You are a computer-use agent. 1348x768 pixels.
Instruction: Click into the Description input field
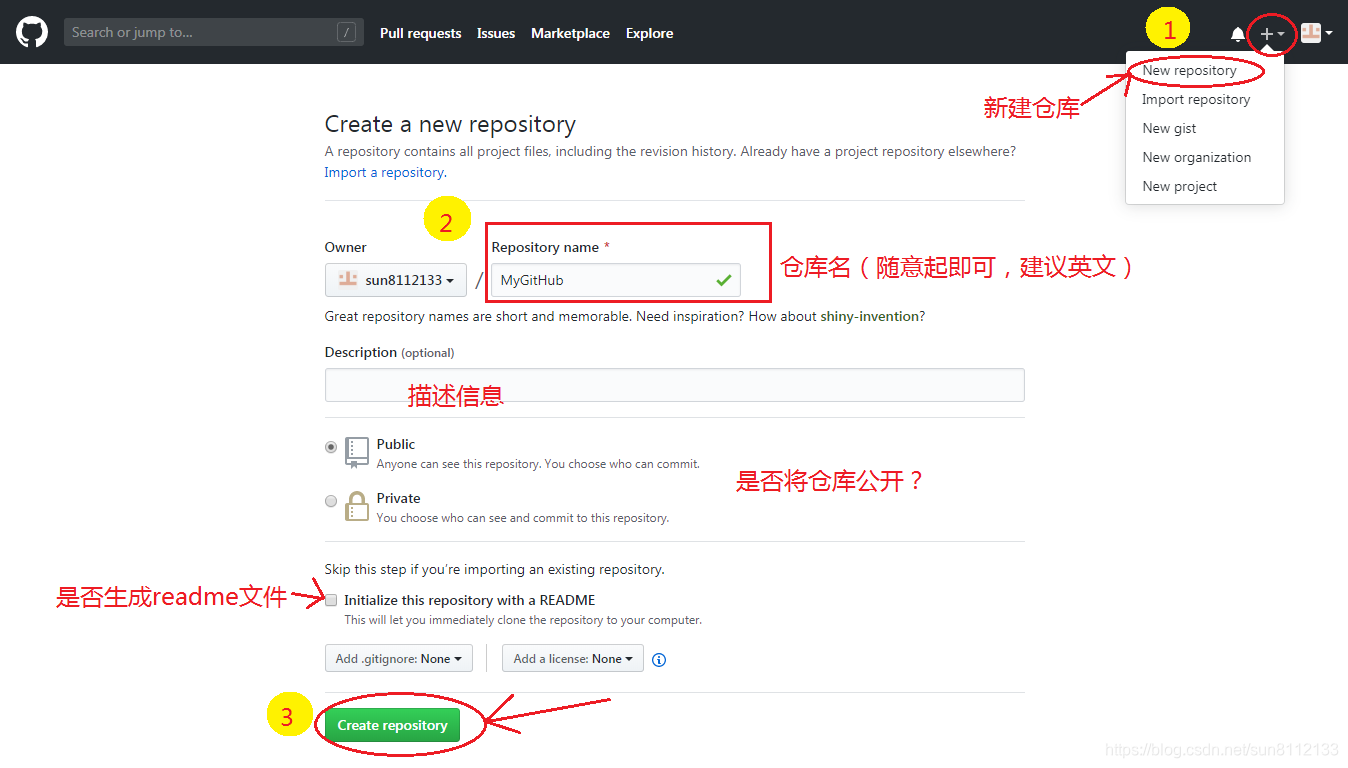point(675,385)
